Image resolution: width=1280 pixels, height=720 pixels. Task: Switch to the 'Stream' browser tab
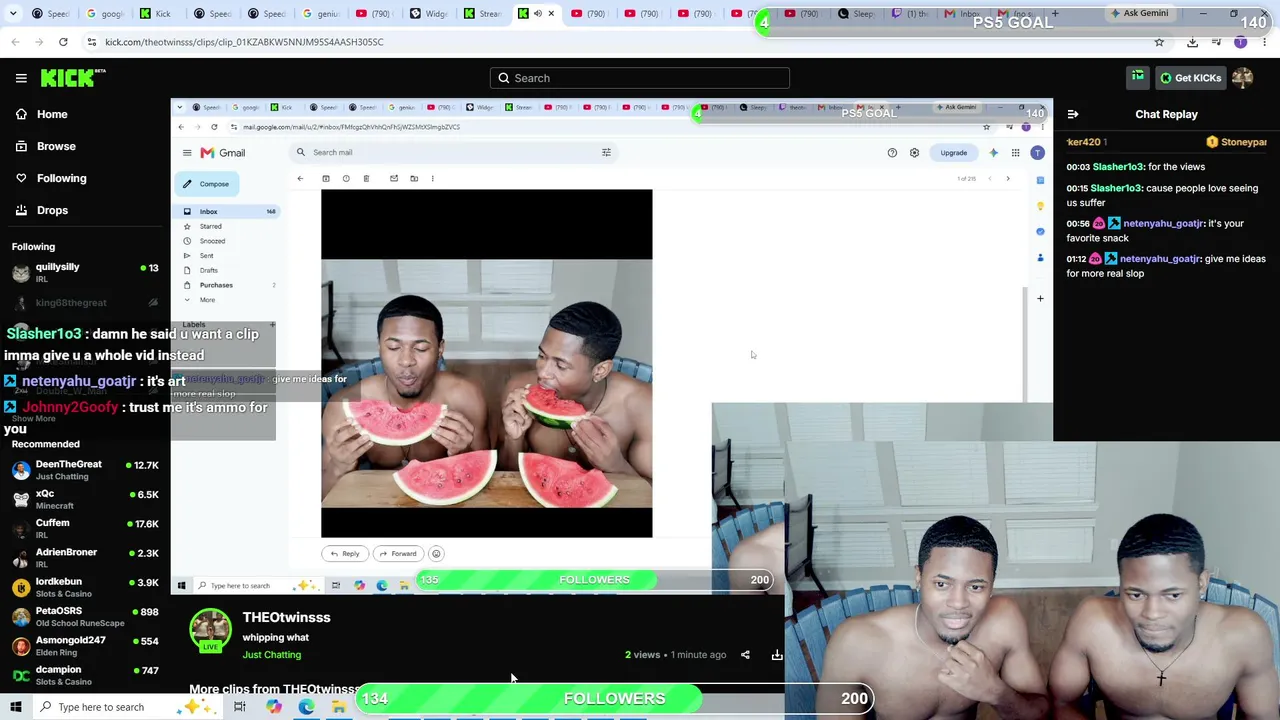[x=483, y=14]
